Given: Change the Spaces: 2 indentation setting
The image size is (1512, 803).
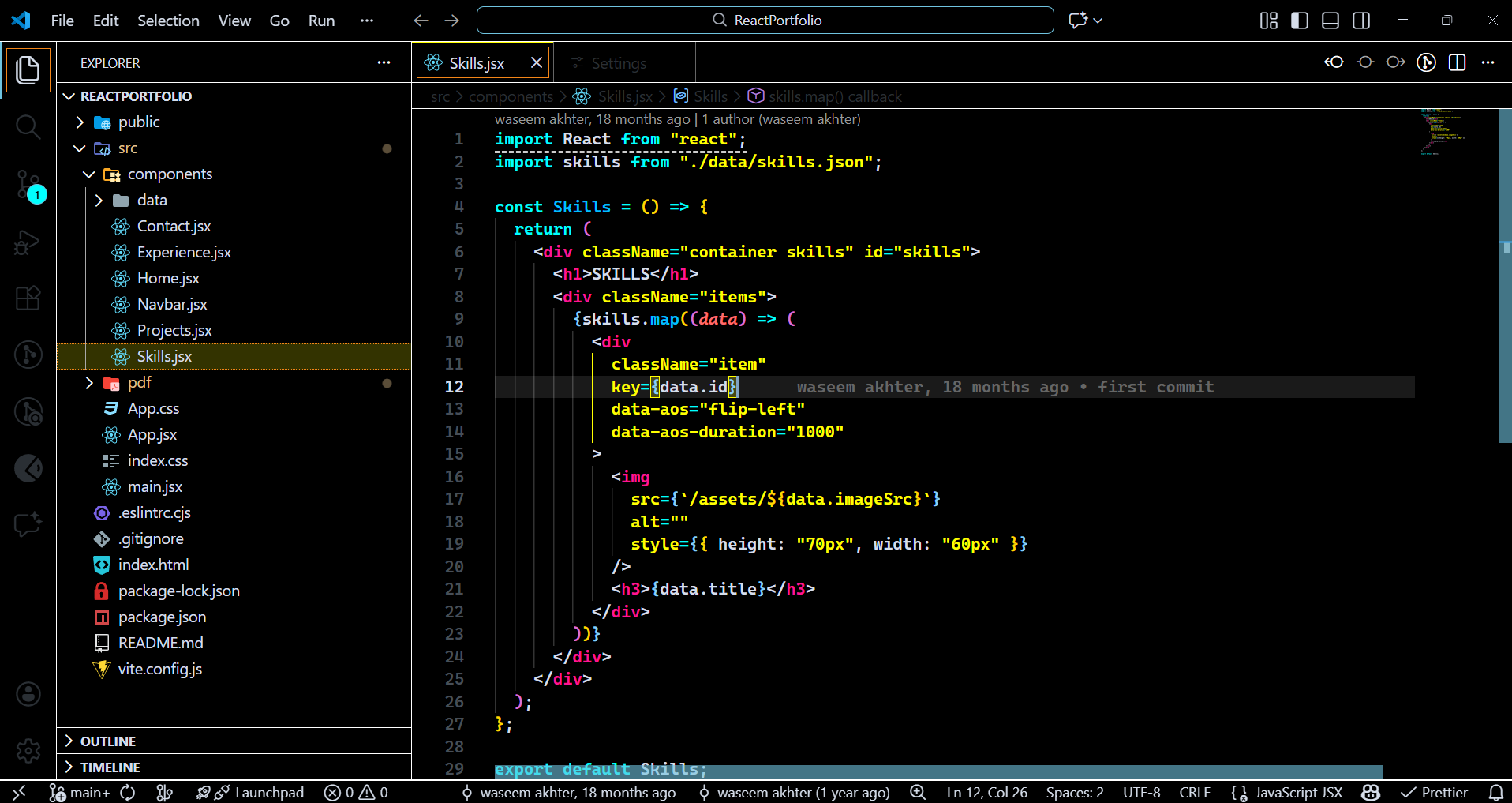Looking at the screenshot, I should (1075, 792).
